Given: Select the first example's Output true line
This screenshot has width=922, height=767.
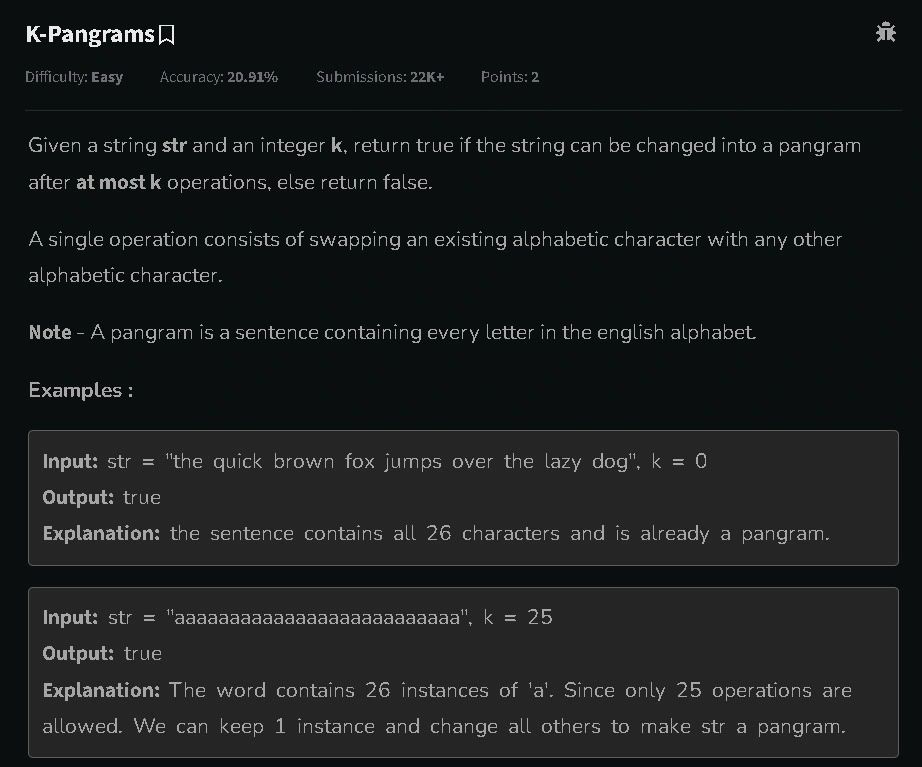Looking at the screenshot, I should (x=102, y=498).
